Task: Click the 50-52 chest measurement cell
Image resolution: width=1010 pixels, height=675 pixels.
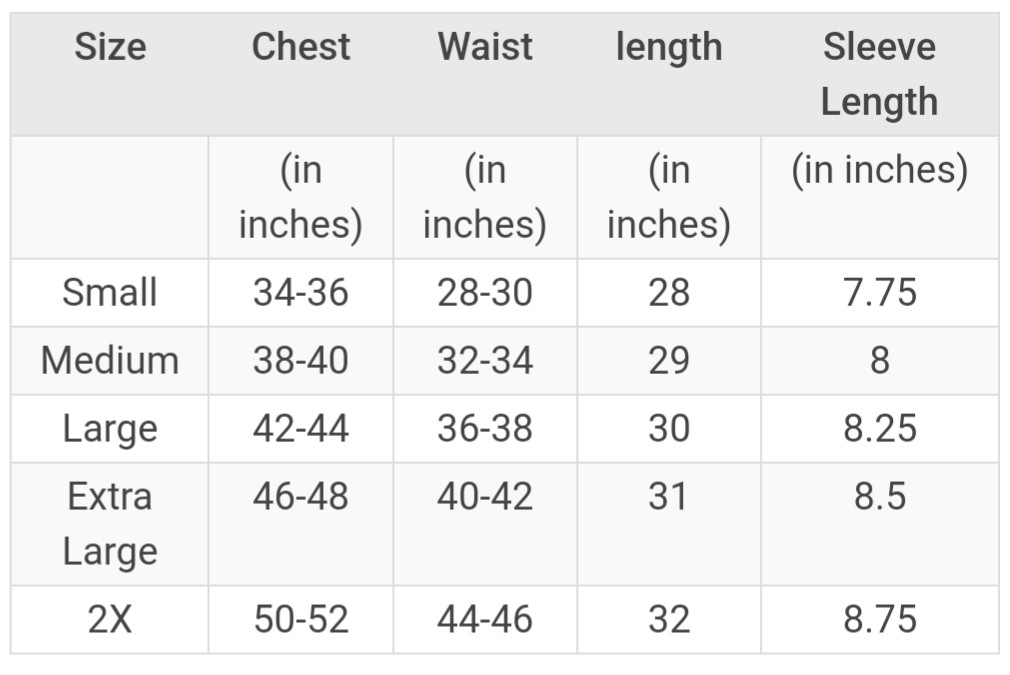Action: [x=301, y=620]
